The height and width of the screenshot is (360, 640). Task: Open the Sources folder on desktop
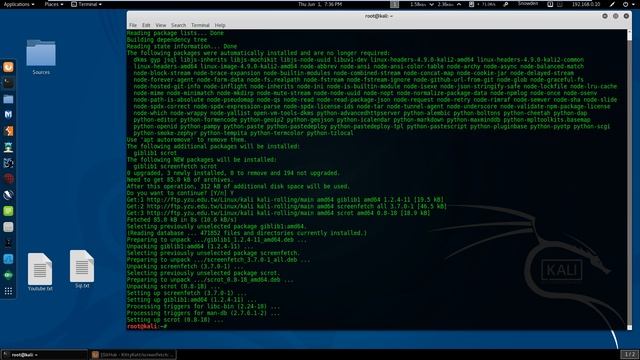coord(41,57)
